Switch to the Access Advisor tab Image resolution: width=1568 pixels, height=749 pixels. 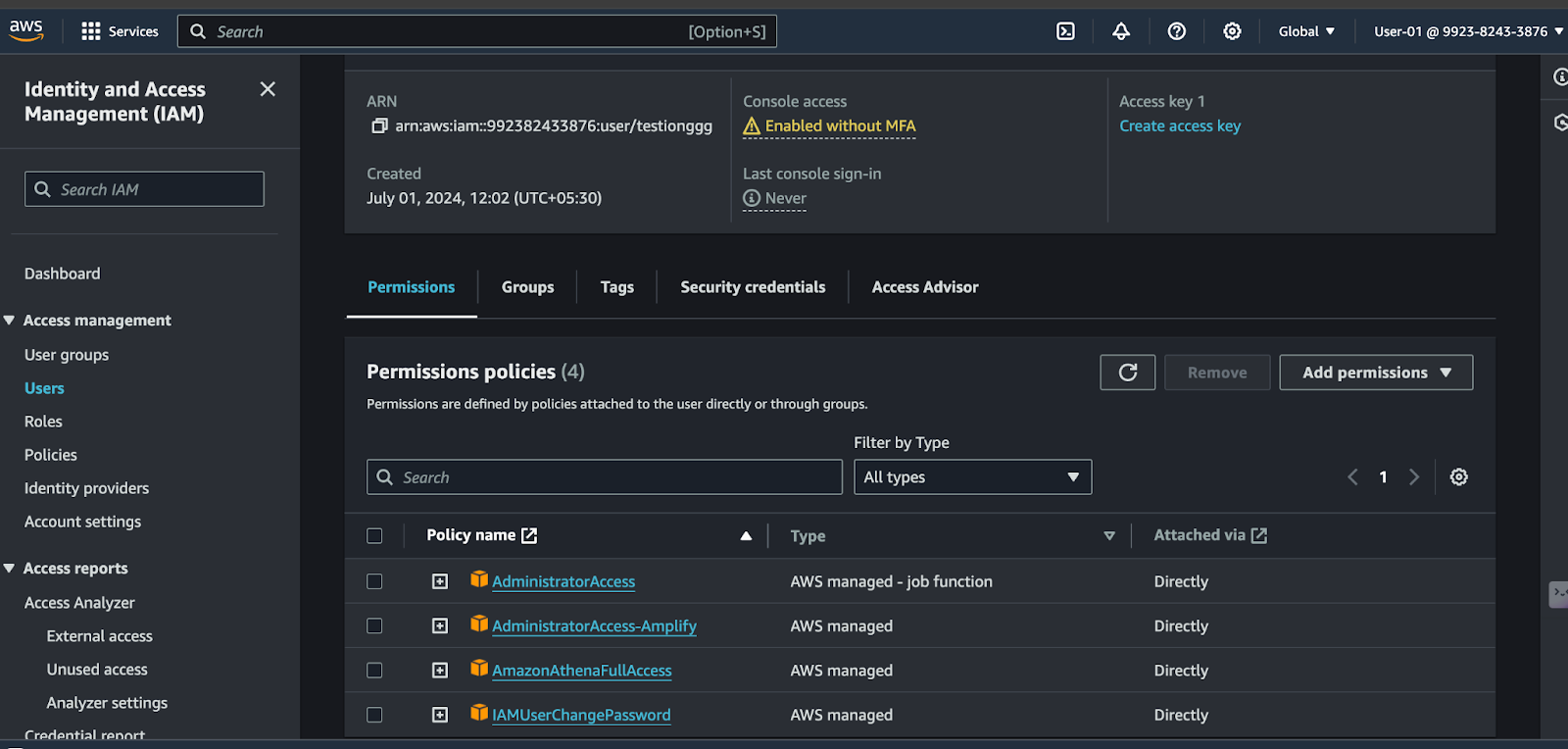pyautogui.click(x=925, y=287)
